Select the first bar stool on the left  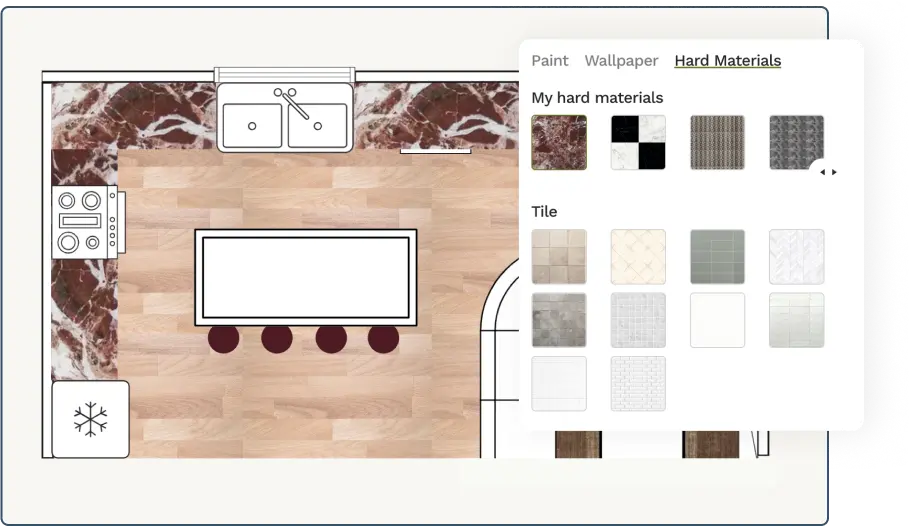coord(223,338)
